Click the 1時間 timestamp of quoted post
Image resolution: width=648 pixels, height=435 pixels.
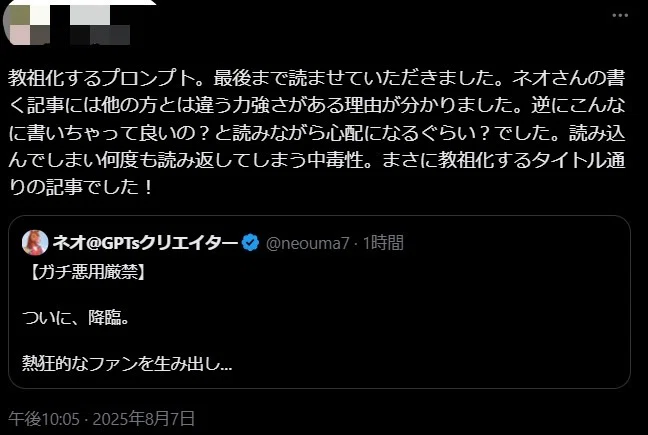(383, 243)
